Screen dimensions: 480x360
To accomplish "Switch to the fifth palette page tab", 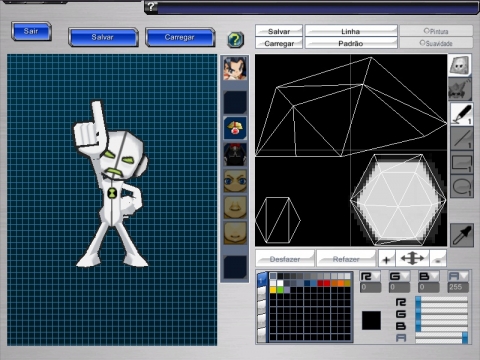I will click(262, 335).
